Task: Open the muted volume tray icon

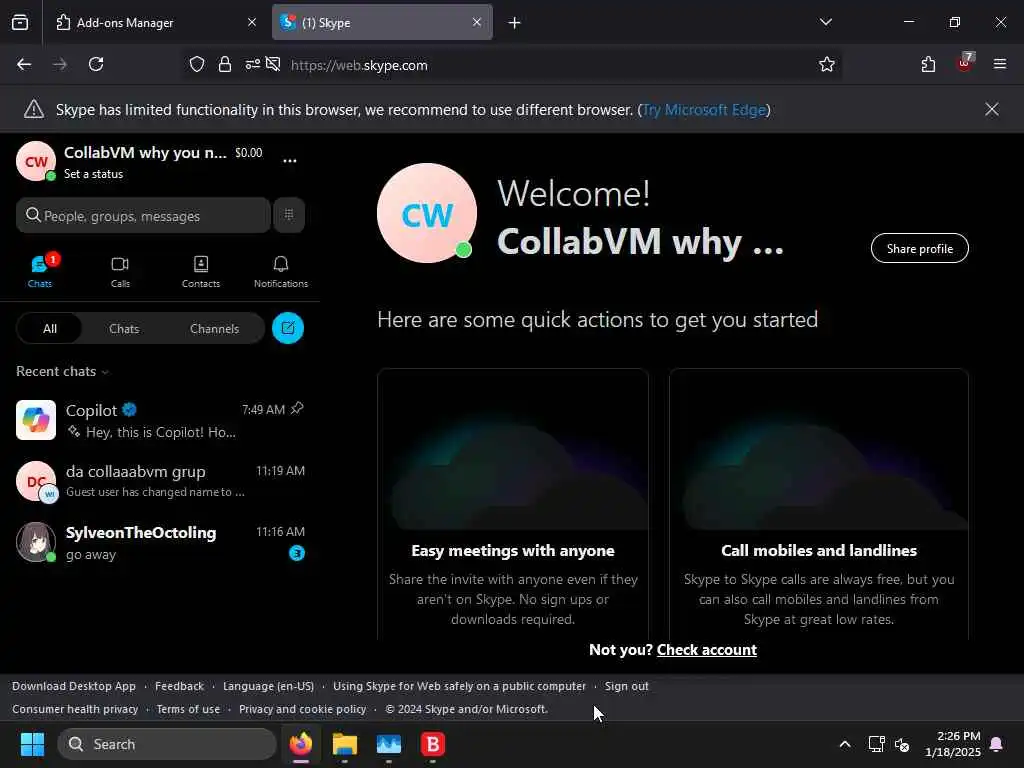Action: pos(902,744)
